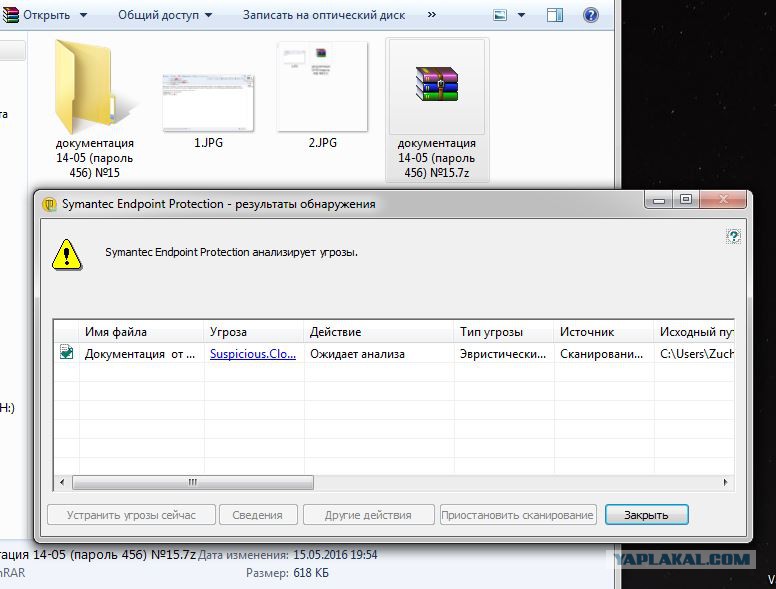The image size is (776, 589).
Task: Sort by the Действие column header
Action: [379, 332]
